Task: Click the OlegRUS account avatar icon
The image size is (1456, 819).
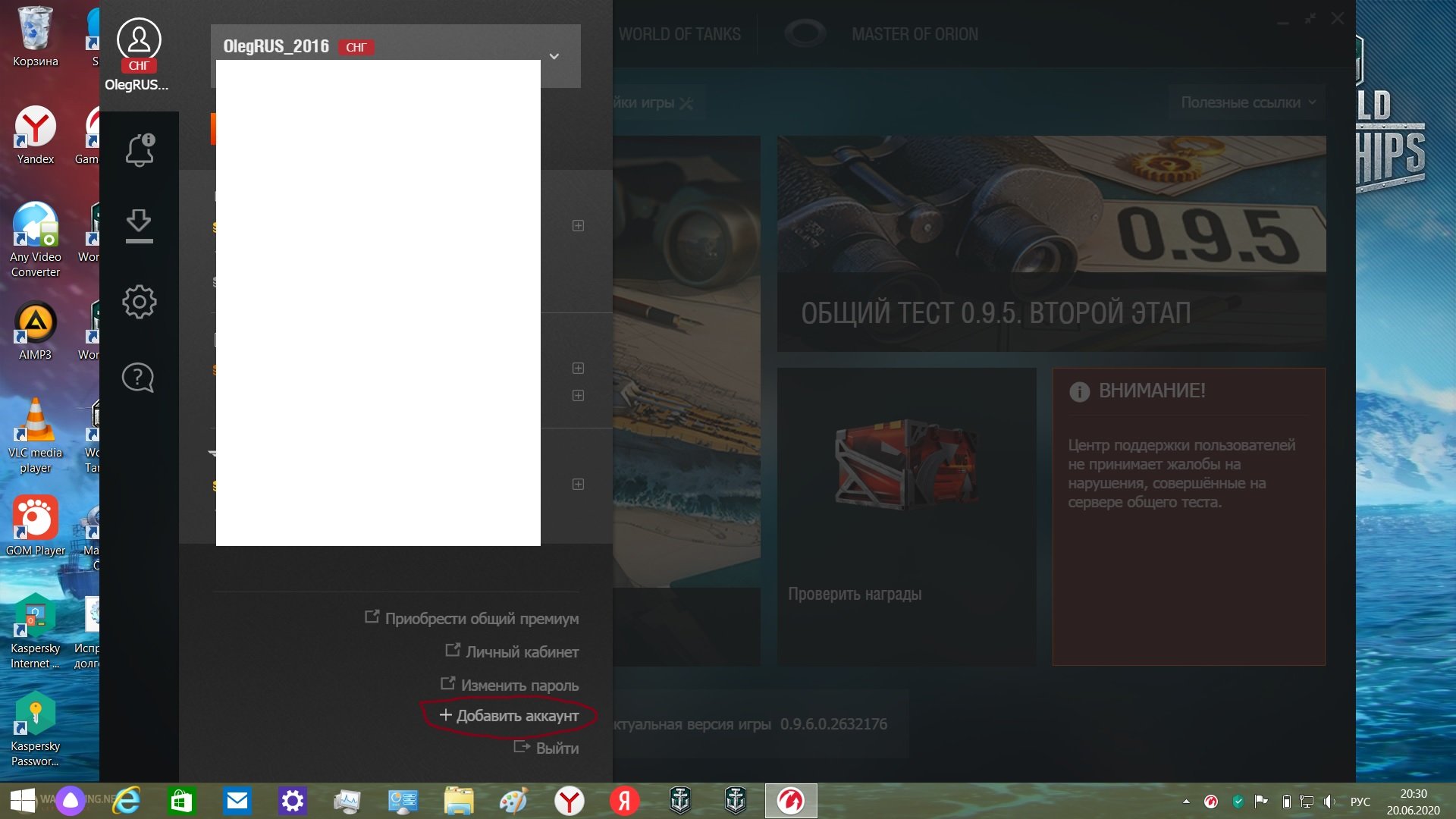Action: tap(139, 39)
